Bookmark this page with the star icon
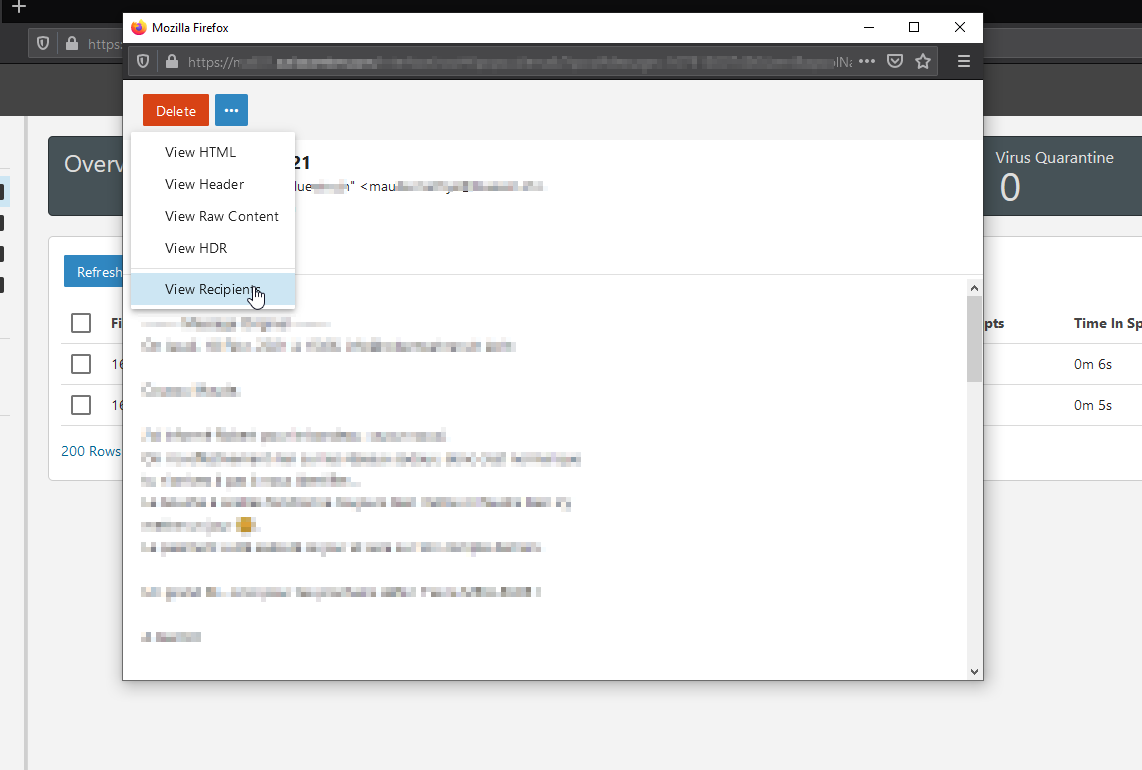The height and width of the screenshot is (770, 1142). 923,62
